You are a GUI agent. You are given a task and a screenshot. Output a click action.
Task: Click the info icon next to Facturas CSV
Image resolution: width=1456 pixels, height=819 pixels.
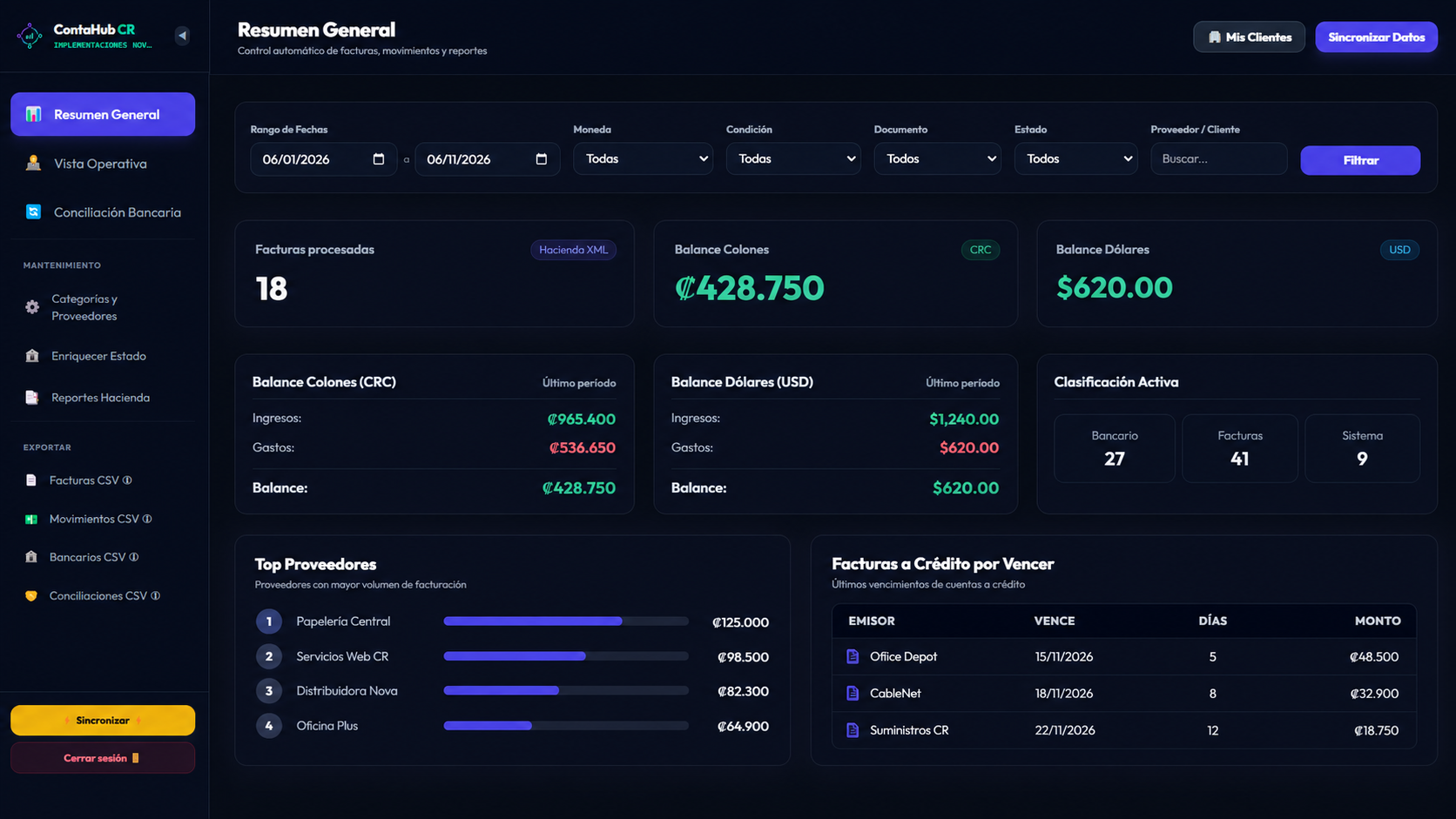click(x=128, y=480)
